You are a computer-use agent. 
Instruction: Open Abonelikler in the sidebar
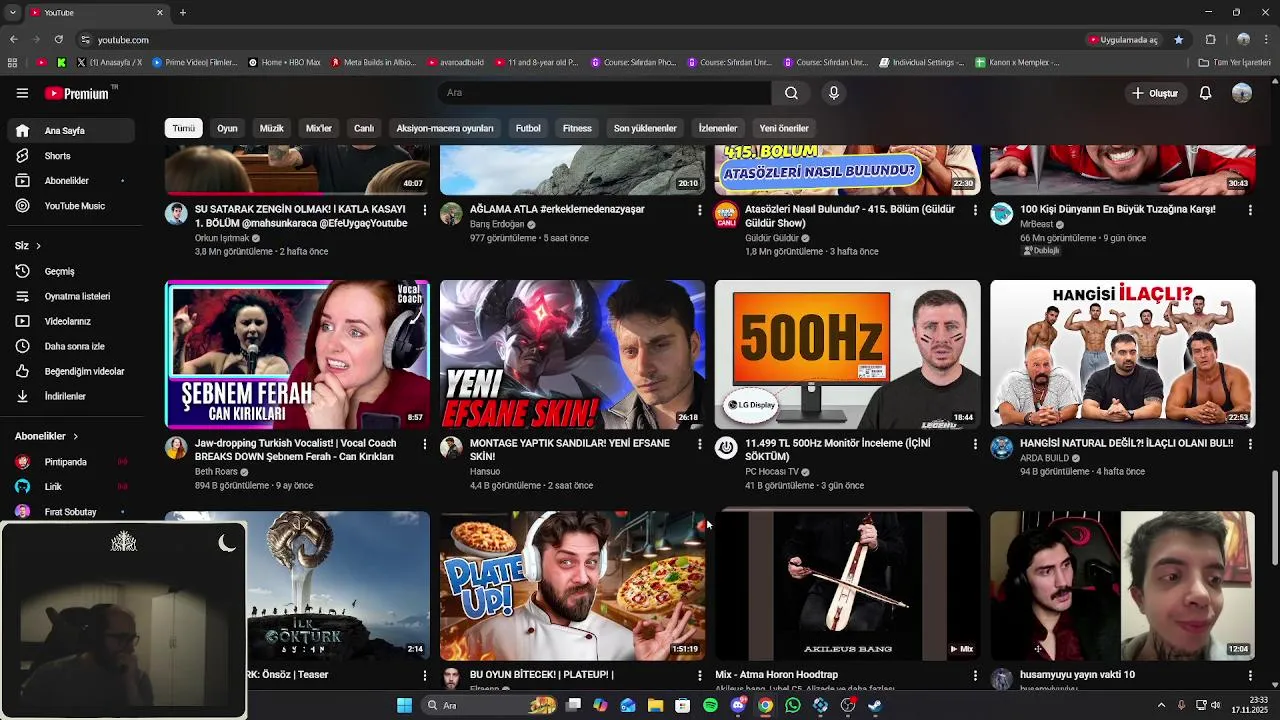point(70,181)
